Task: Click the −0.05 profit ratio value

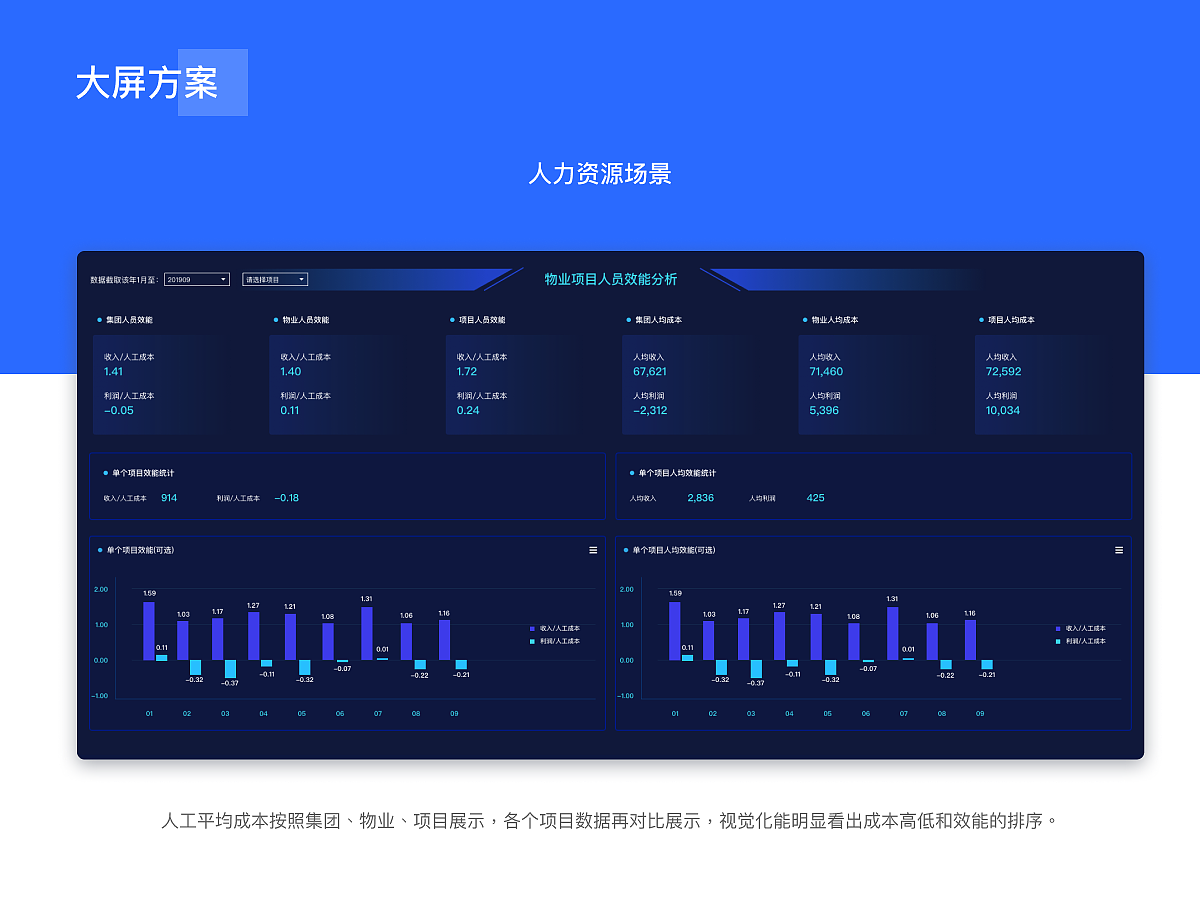Action: (x=118, y=411)
